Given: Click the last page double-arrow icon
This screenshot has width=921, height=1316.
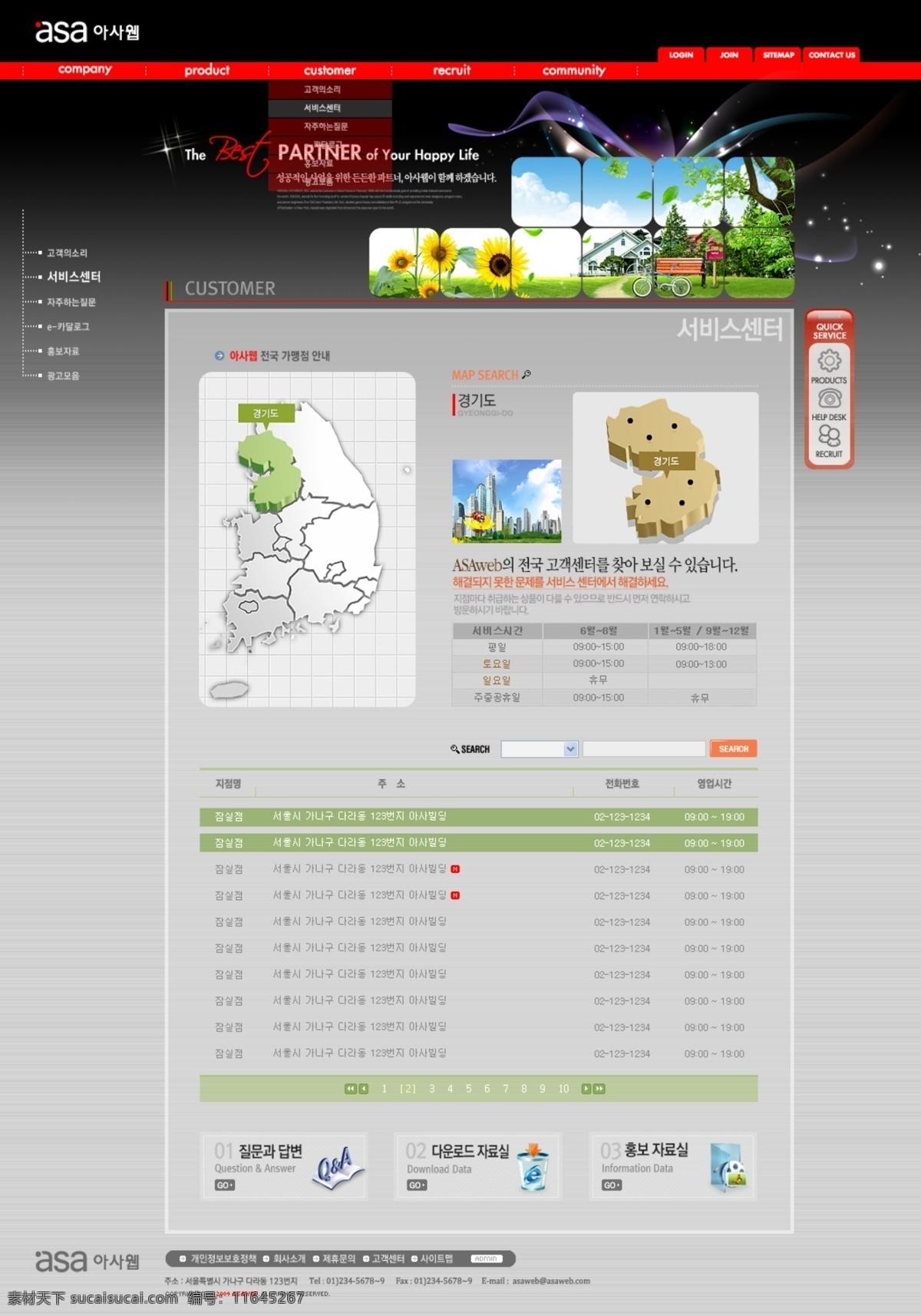Looking at the screenshot, I should click(x=599, y=1089).
